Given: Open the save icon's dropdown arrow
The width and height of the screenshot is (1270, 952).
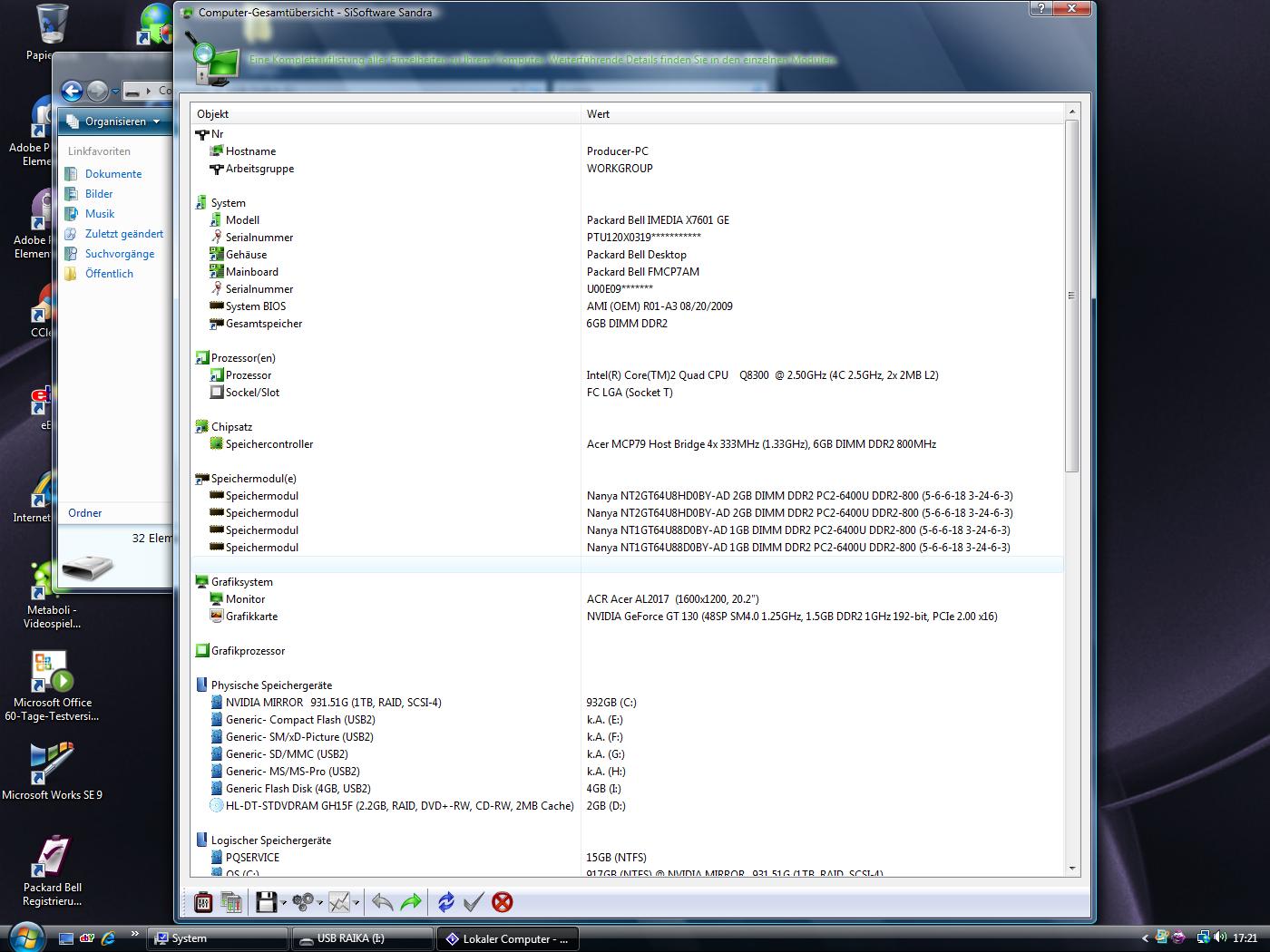Looking at the screenshot, I should coord(284,903).
